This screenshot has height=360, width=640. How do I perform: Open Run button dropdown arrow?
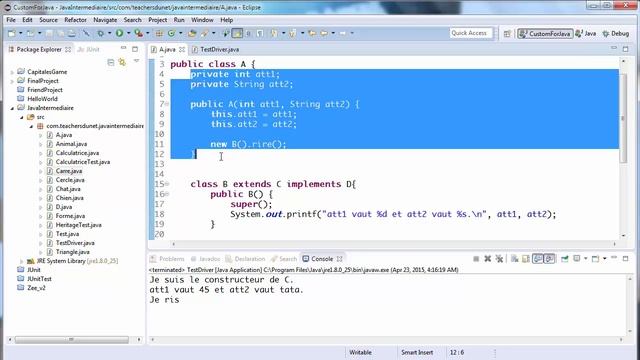pos(129,33)
